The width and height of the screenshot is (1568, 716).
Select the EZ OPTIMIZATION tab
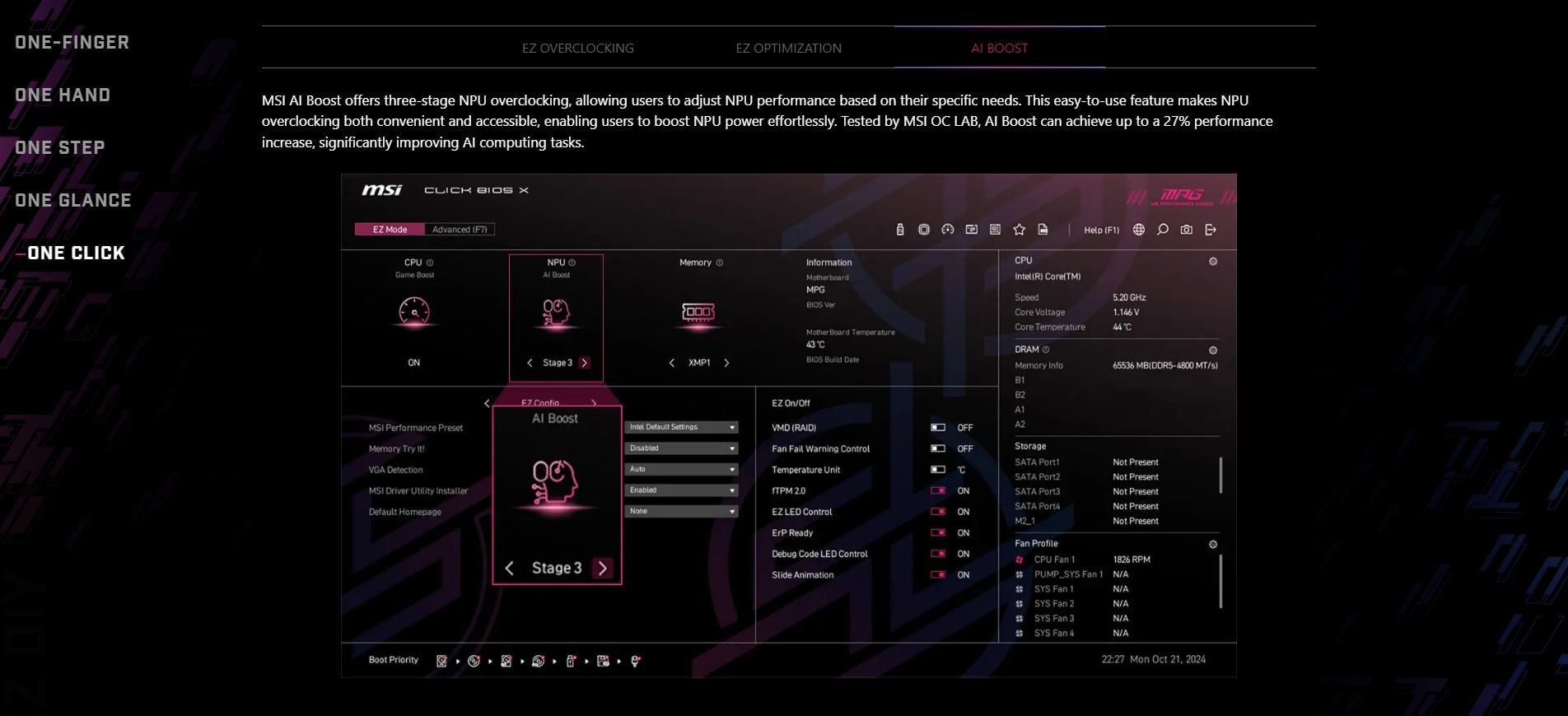click(x=788, y=48)
